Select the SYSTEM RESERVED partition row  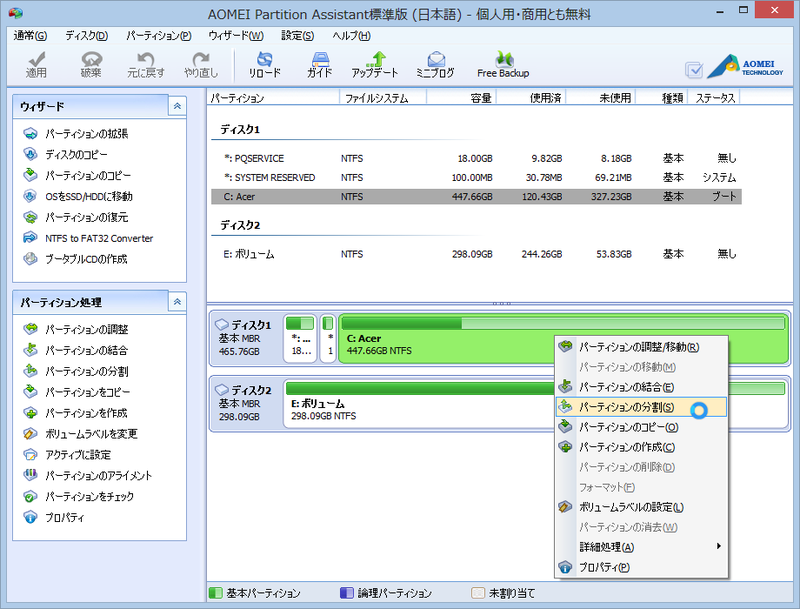tap(477, 177)
